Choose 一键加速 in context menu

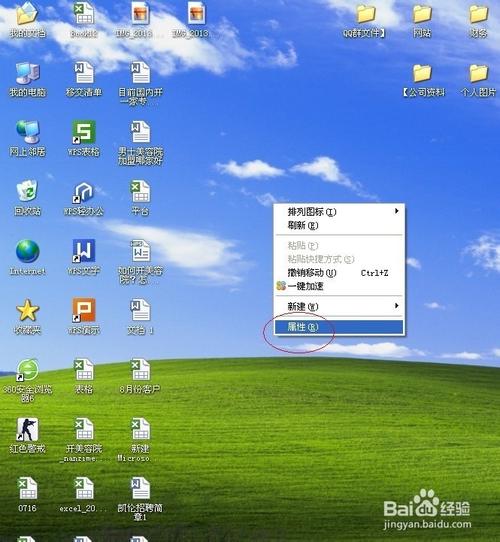pyautogui.click(x=339, y=286)
